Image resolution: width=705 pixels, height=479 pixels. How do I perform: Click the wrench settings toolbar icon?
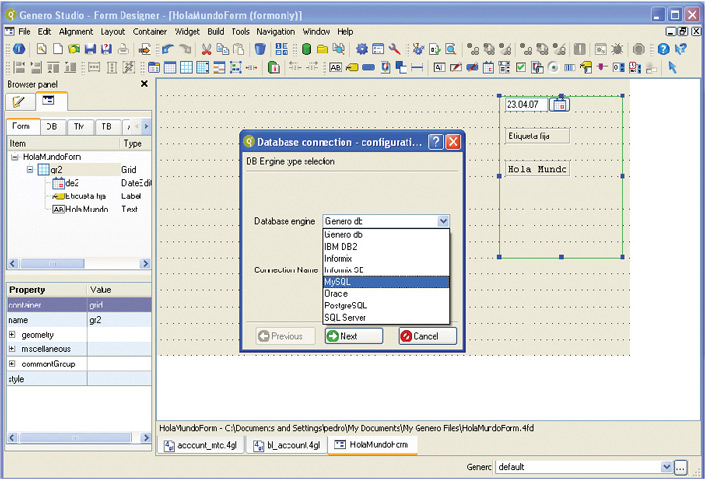click(395, 49)
